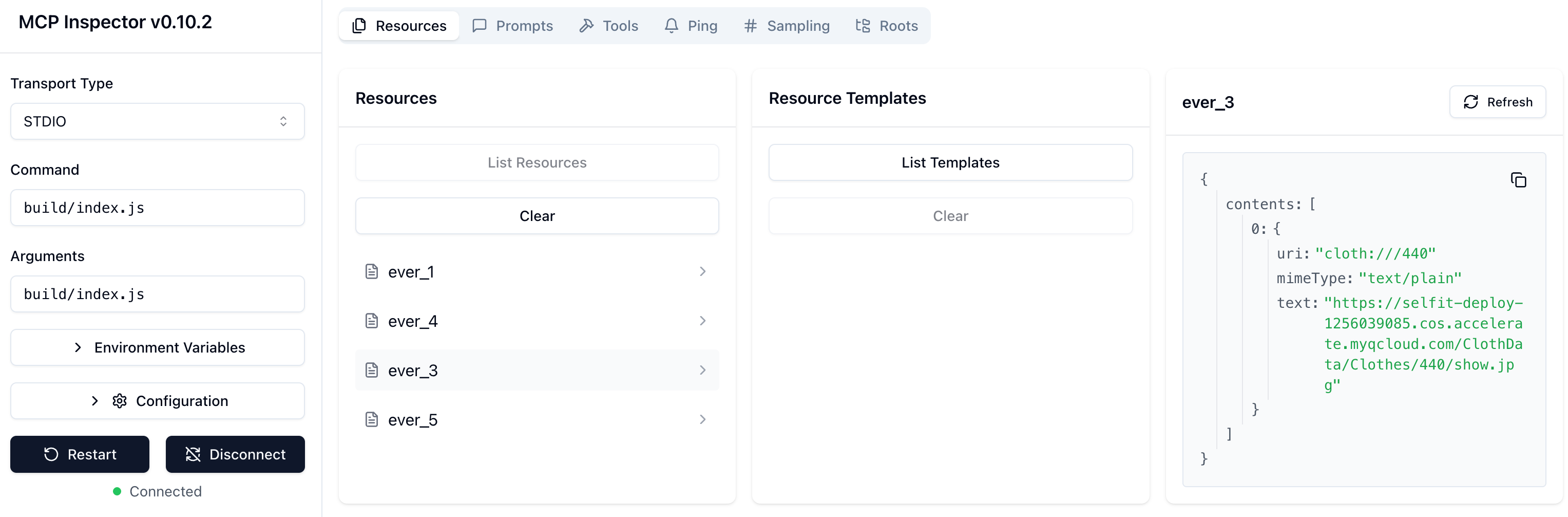Open the Transport Type STDIO dropdown
Image resolution: width=1568 pixels, height=517 pixels.
point(157,121)
